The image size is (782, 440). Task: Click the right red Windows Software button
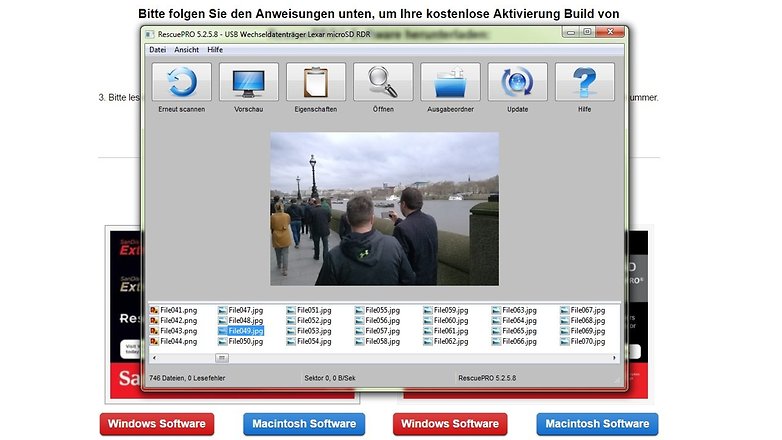point(450,424)
